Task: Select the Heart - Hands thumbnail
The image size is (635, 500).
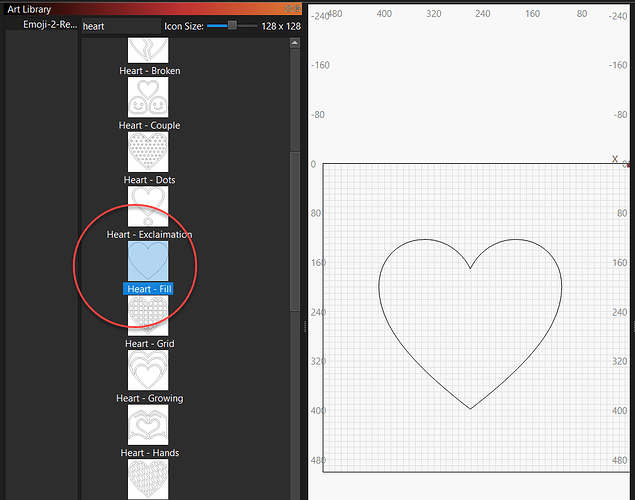Action: (x=148, y=425)
